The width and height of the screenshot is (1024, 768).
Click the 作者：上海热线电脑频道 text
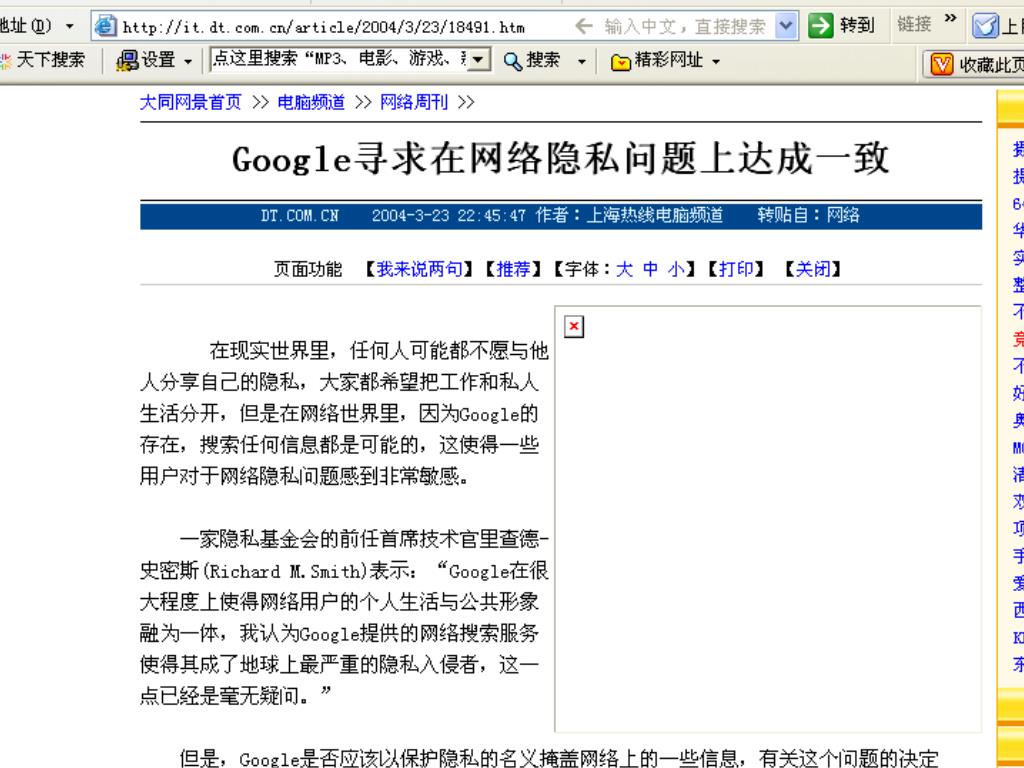(x=630, y=216)
